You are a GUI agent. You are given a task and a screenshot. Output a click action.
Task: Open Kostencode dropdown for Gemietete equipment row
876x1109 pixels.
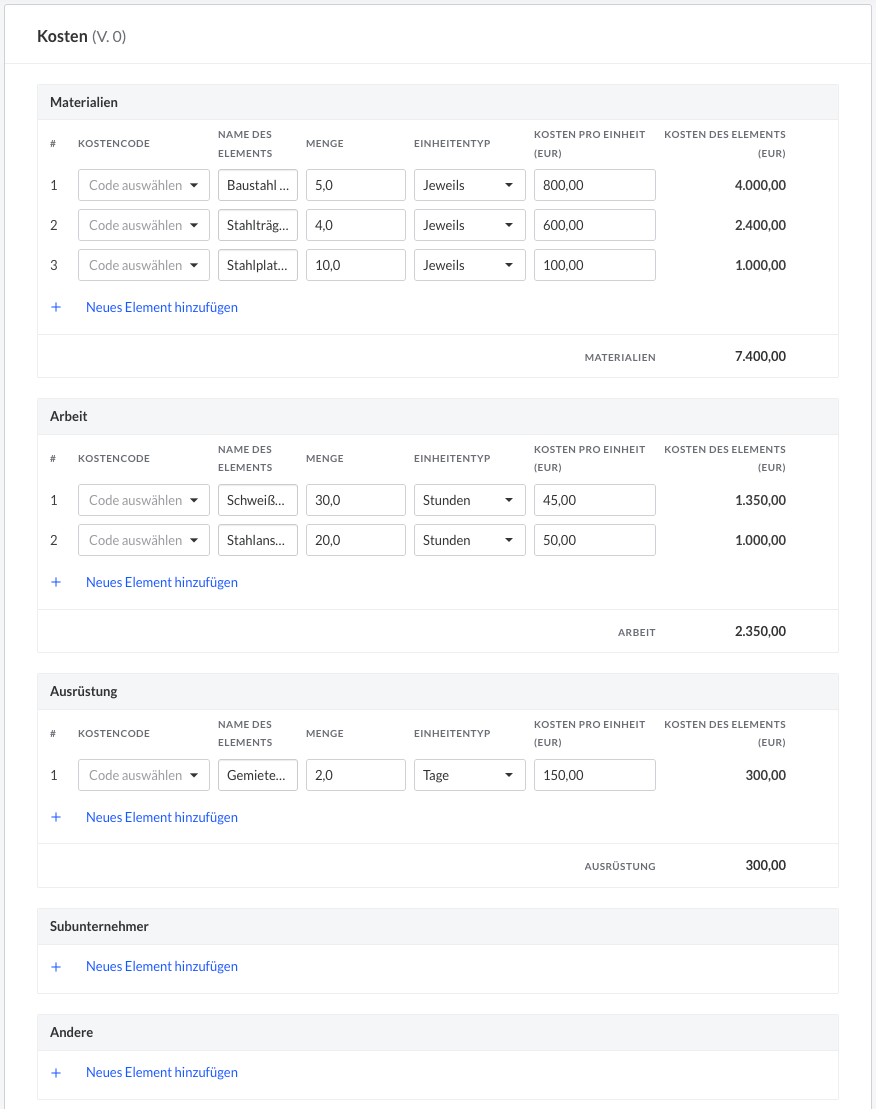pyautogui.click(x=144, y=775)
